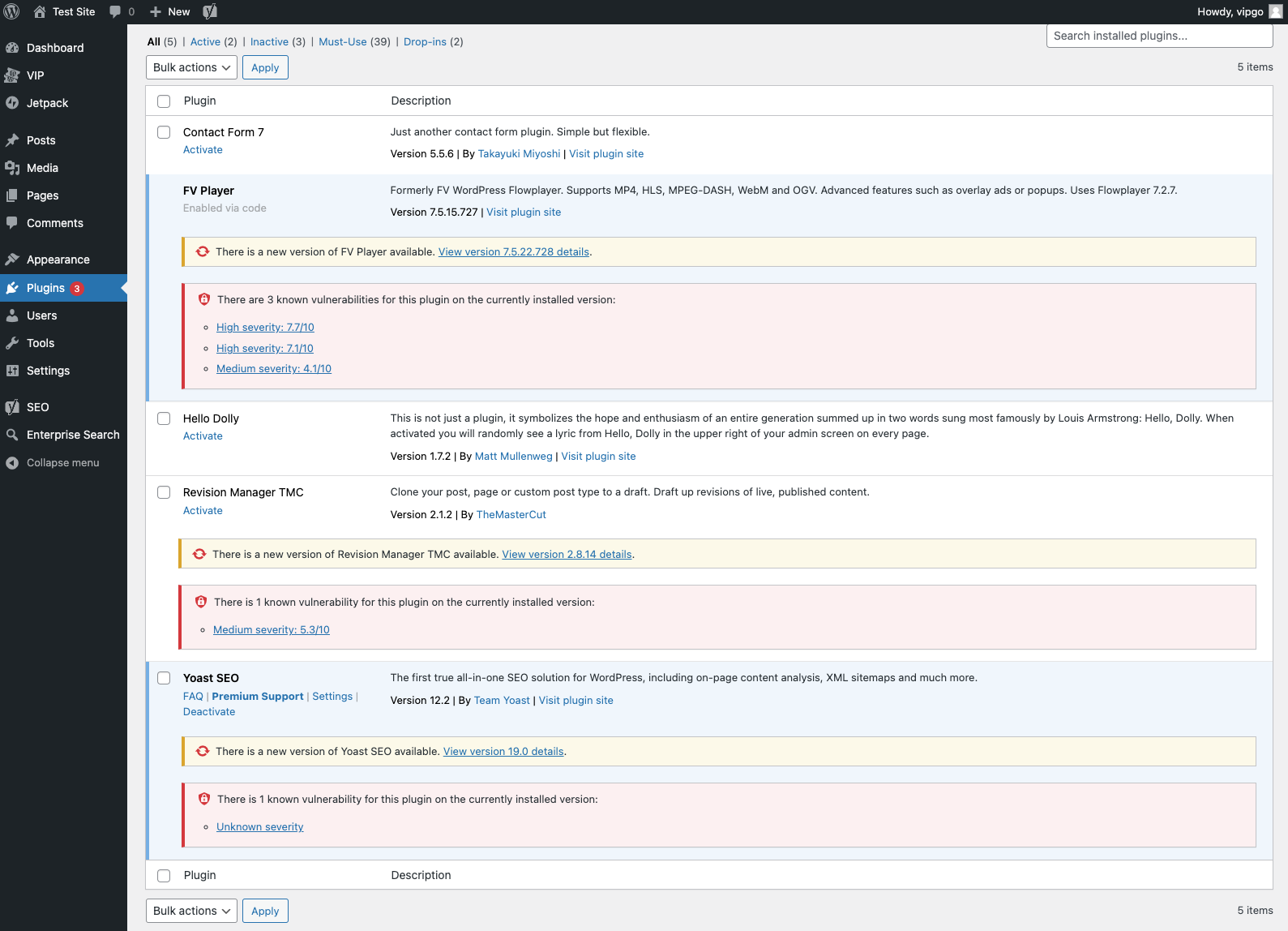The width and height of the screenshot is (1288, 931).
Task: Open Yoast Premium Support link
Action: pos(258,697)
